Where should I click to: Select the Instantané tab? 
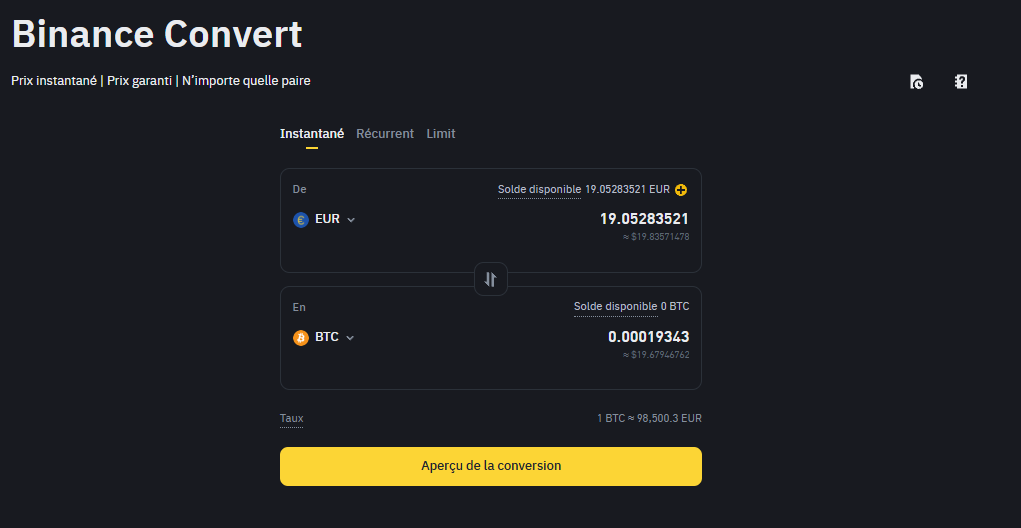click(x=312, y=134)
